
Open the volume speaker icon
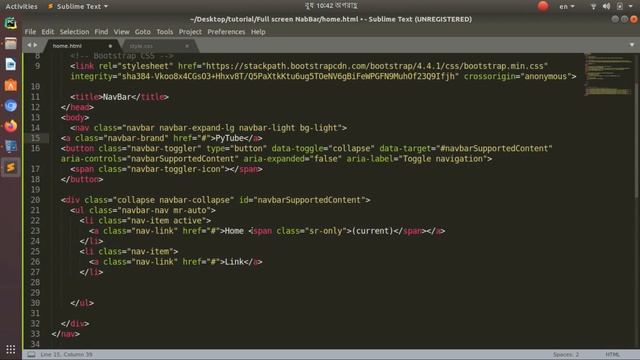(606, 7)
